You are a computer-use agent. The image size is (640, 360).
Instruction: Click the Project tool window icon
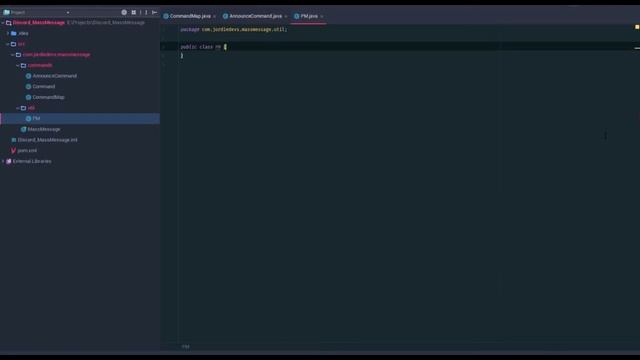7,12
